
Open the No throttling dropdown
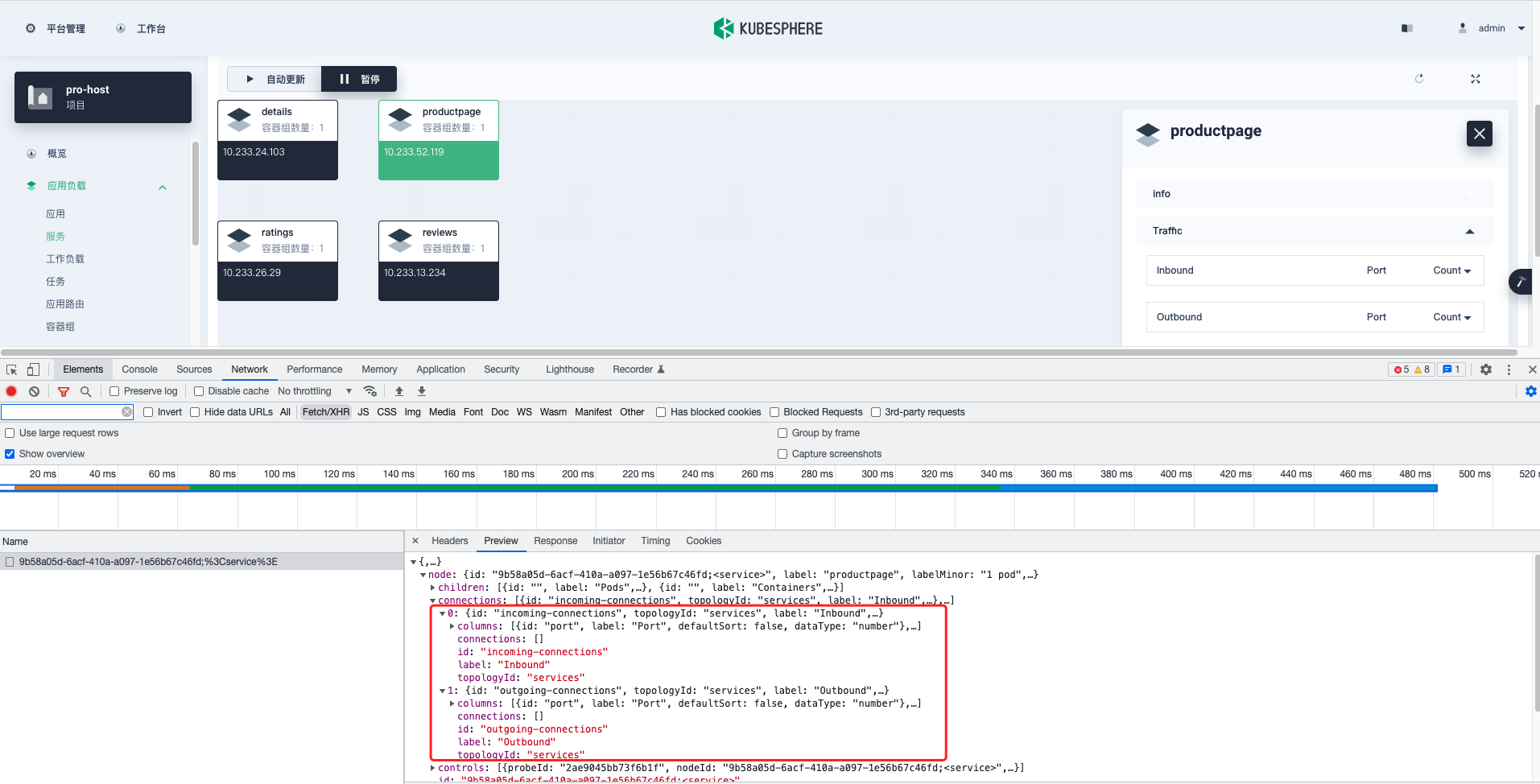tap(315, 391)
